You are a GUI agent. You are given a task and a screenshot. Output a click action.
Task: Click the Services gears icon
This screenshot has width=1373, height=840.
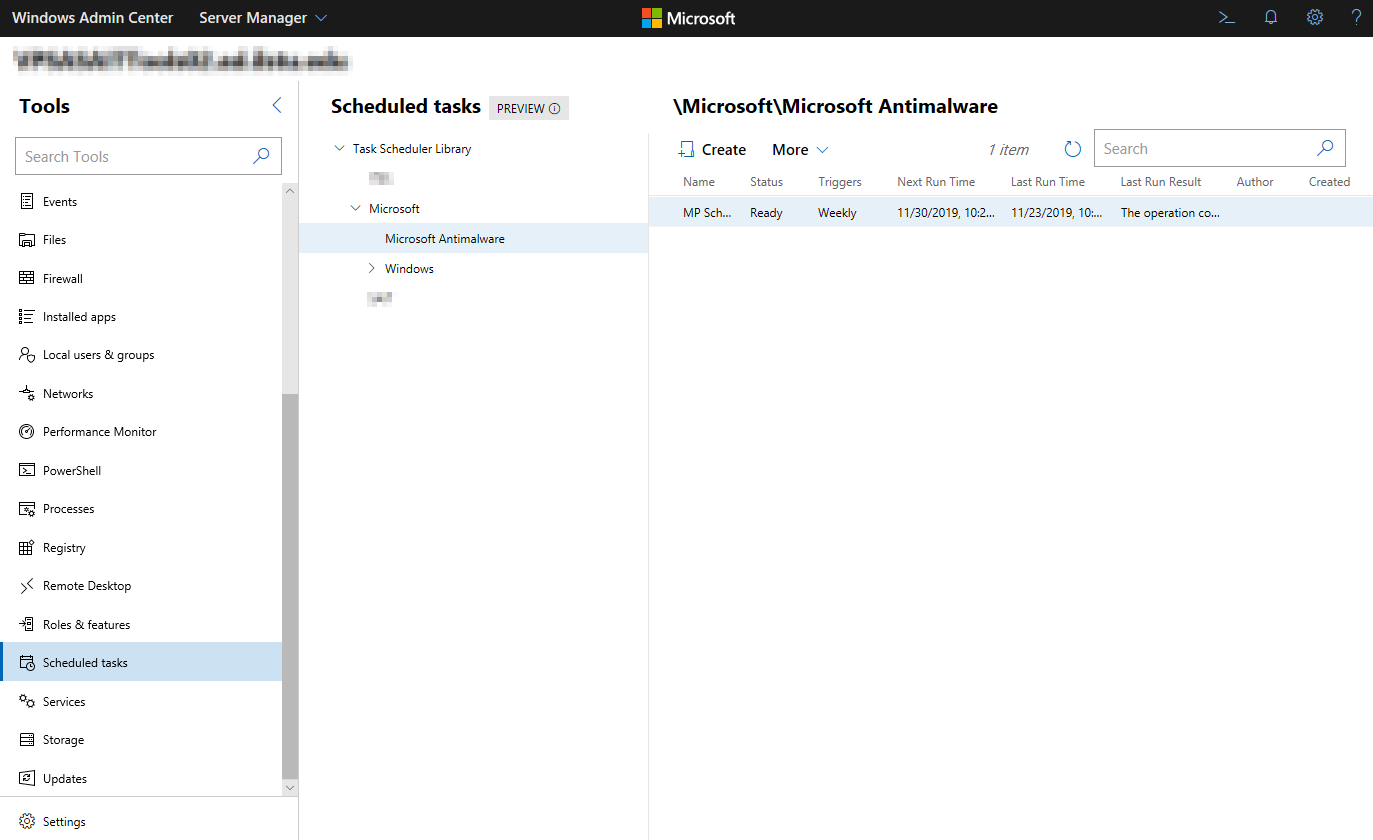click(x=27, y=702)
